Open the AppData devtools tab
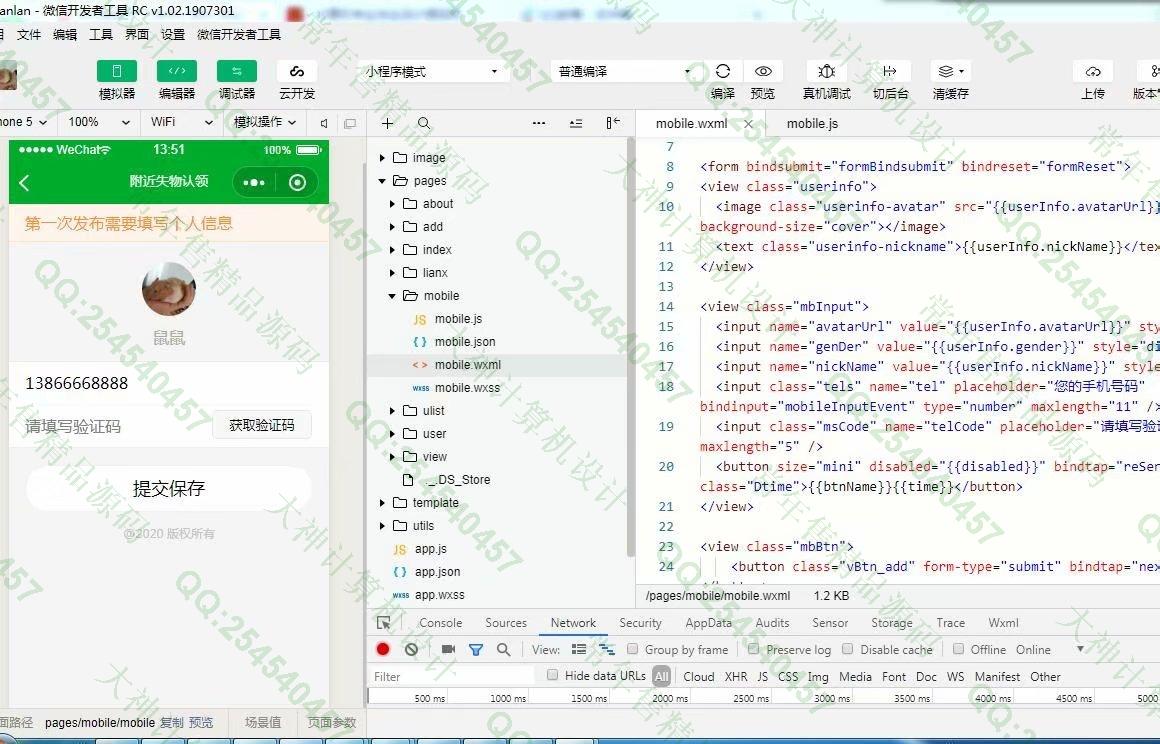The image size is (1160, 744). [708, 623]
